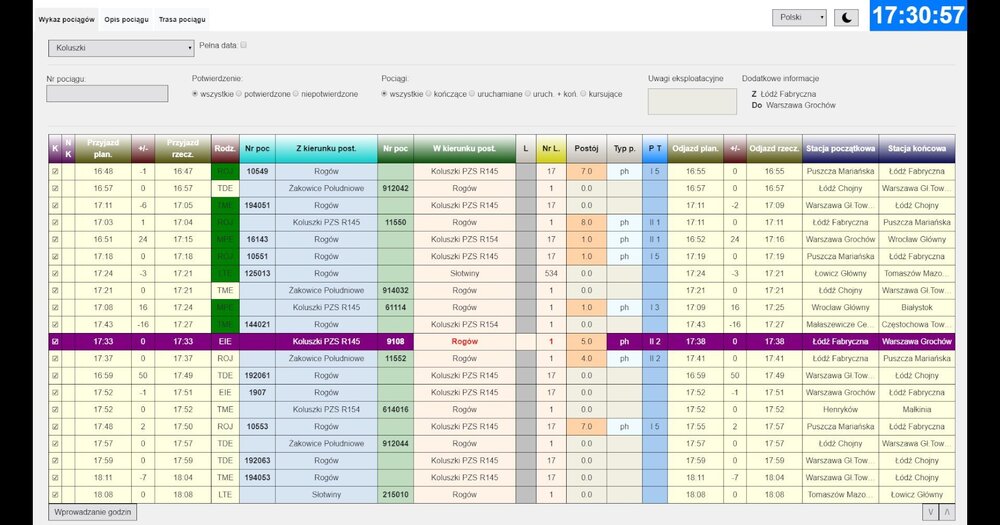This screenshot has width=1000, height=525.
Task: Open the Trasa pociągu tab
Action: coord(183,20)
